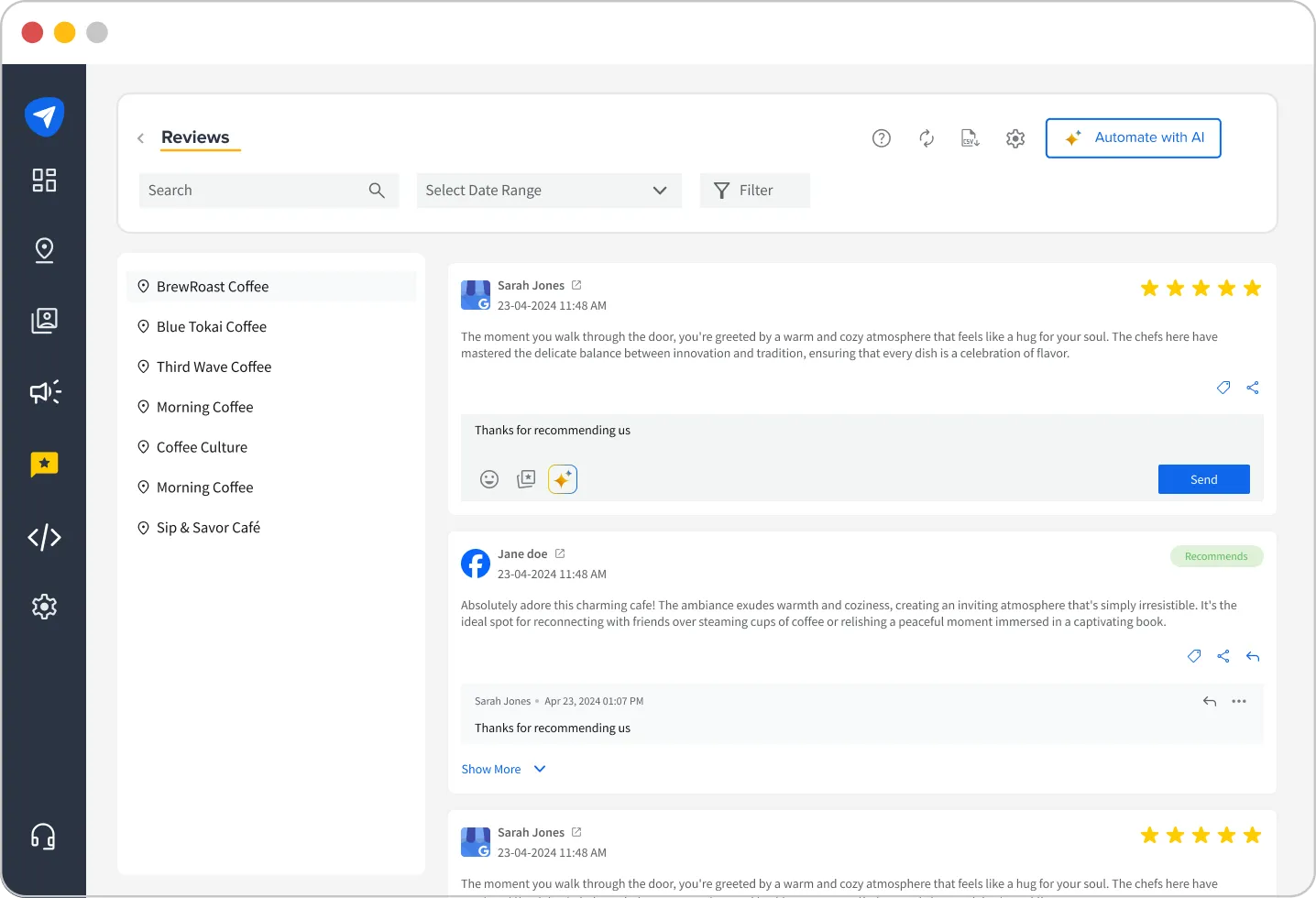This screenshot has width=1316, height=898.
Task: Export reviews using the CSV icon
Action: click(x=970, y=137)
